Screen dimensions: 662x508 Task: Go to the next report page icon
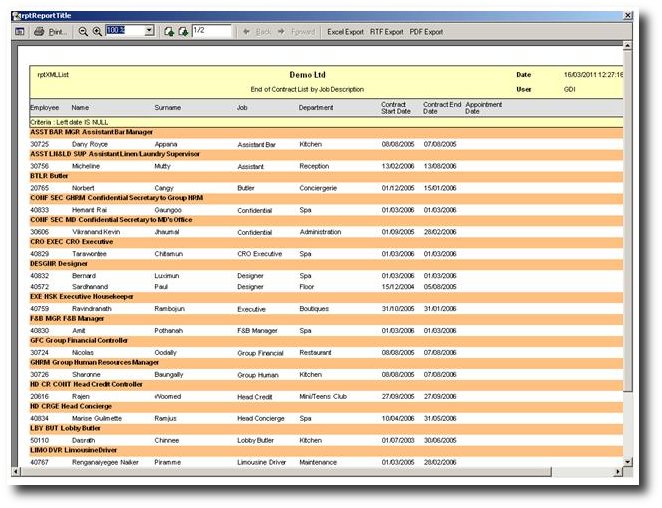183,32
